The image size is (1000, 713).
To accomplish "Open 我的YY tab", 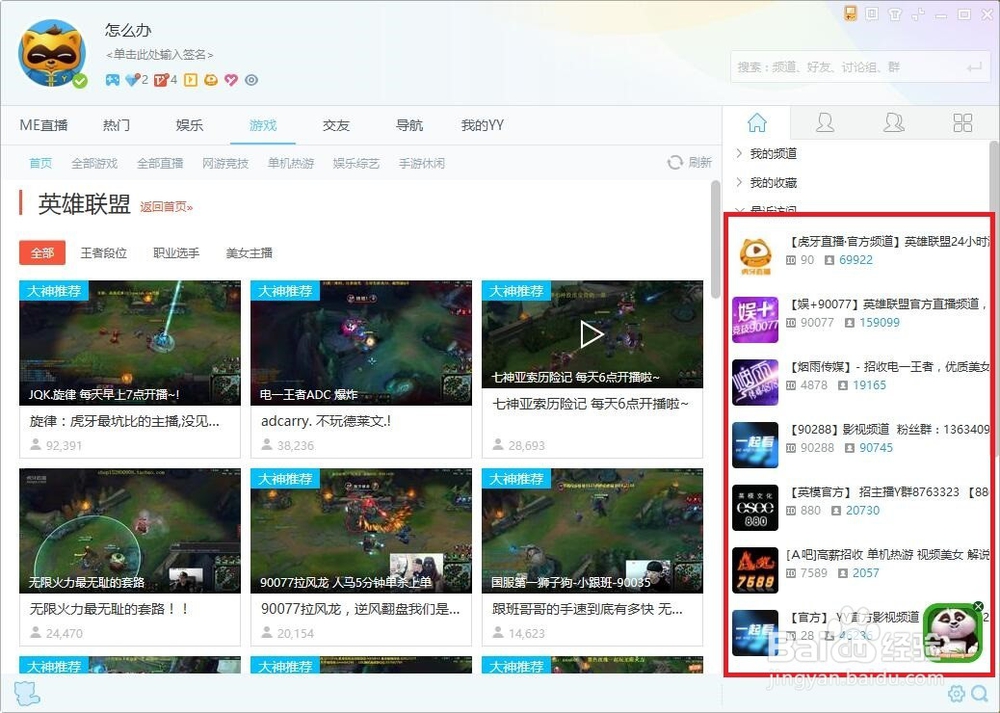I will click(483, 125).
